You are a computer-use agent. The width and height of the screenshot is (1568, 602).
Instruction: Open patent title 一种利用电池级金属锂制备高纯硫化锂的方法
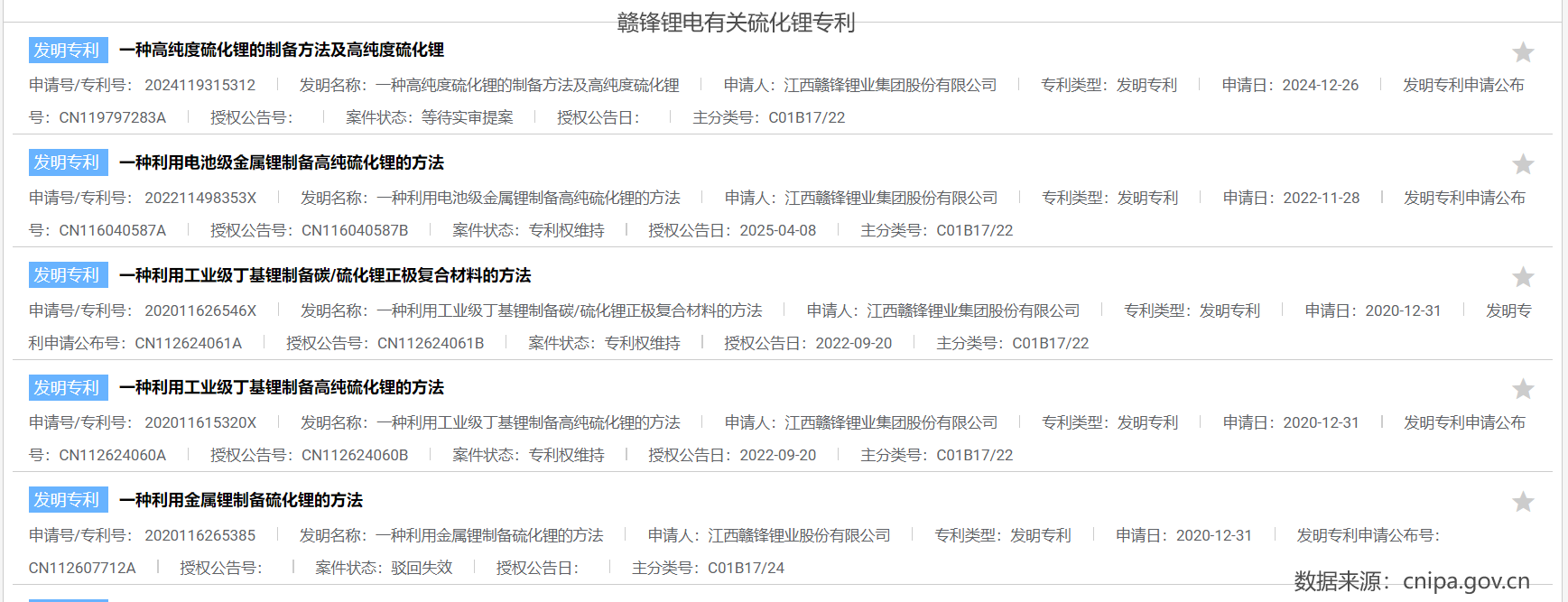coord(282,162)
